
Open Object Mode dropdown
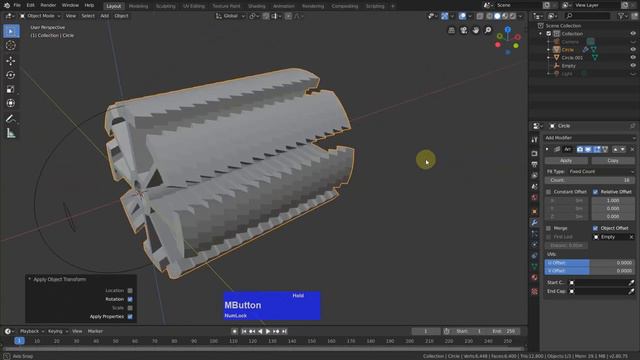[40, 16]
